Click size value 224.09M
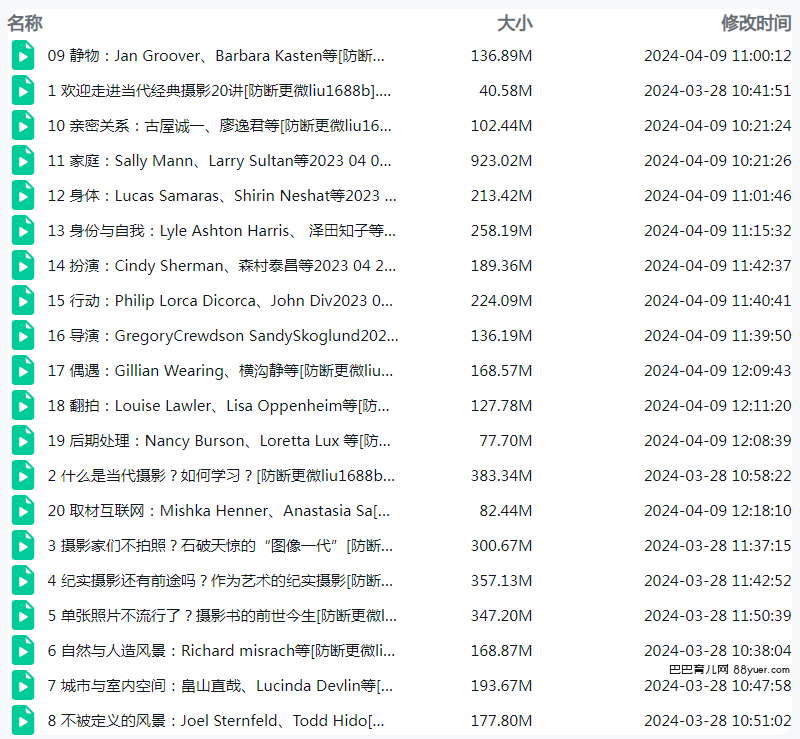The width and height of the screenshot is (800, 739). [502, 301]
